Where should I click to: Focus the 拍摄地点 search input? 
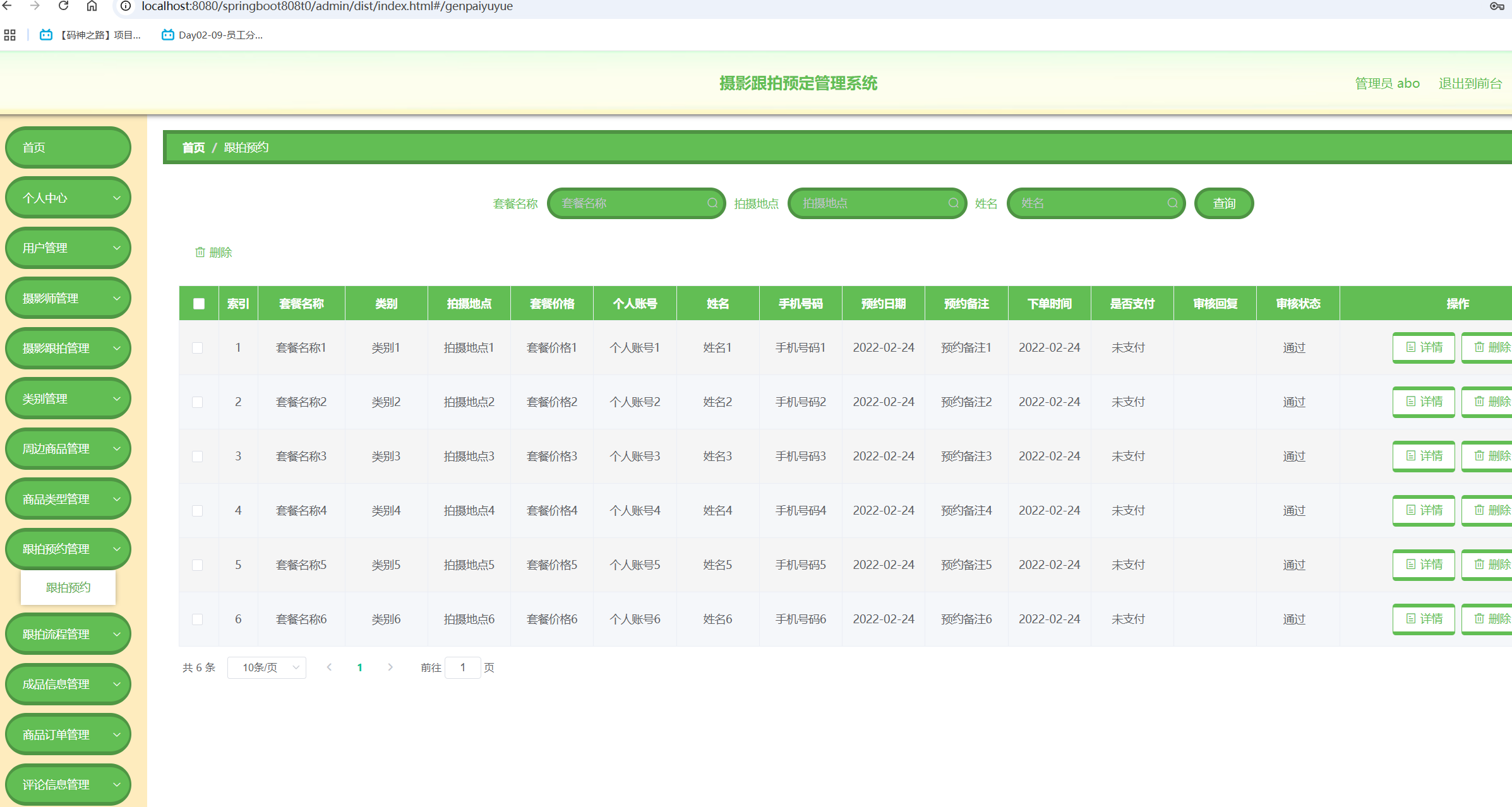877,203
